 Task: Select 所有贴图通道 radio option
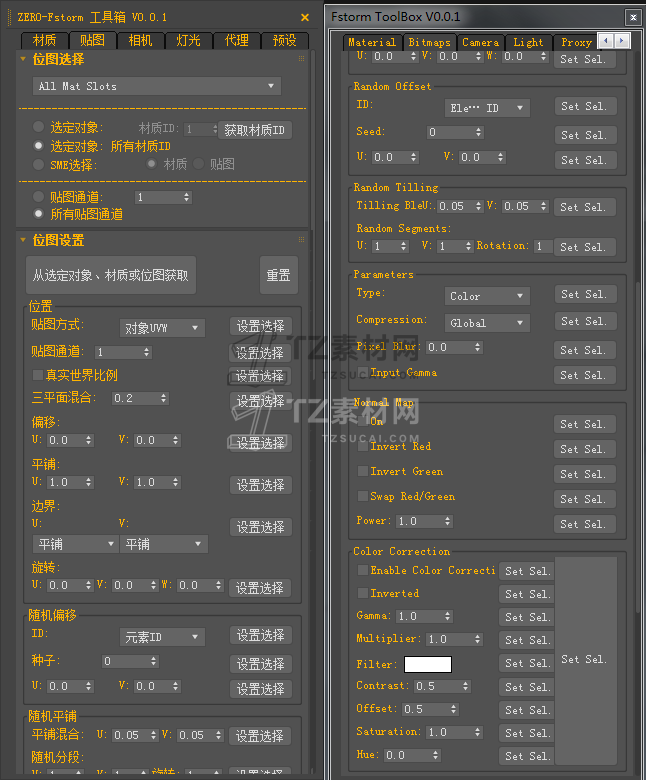(38, 214)
